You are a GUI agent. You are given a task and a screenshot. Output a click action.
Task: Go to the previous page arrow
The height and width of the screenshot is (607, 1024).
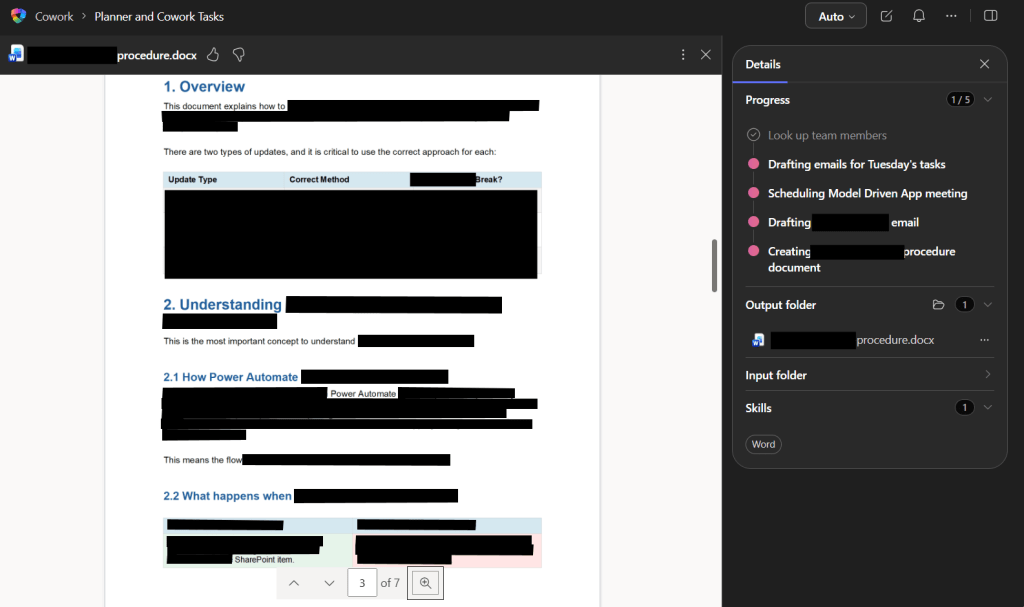[x=293, y=583]
